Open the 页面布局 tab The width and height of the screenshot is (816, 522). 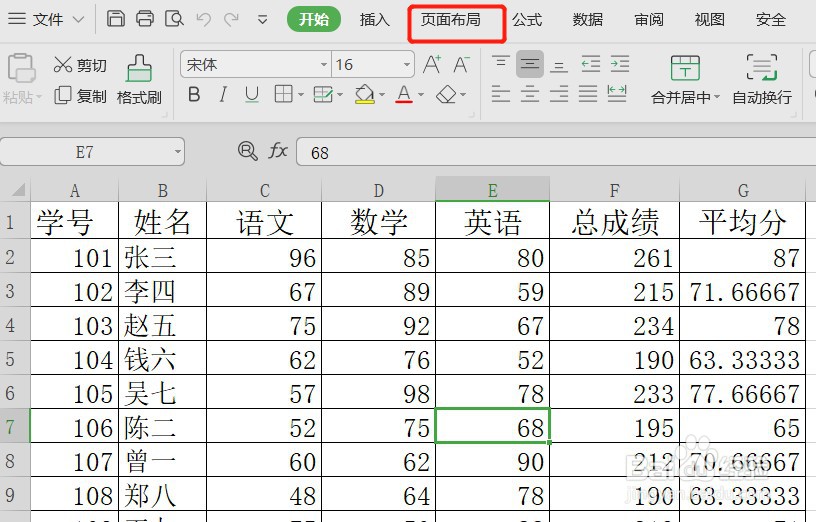[x=451, y=20]
